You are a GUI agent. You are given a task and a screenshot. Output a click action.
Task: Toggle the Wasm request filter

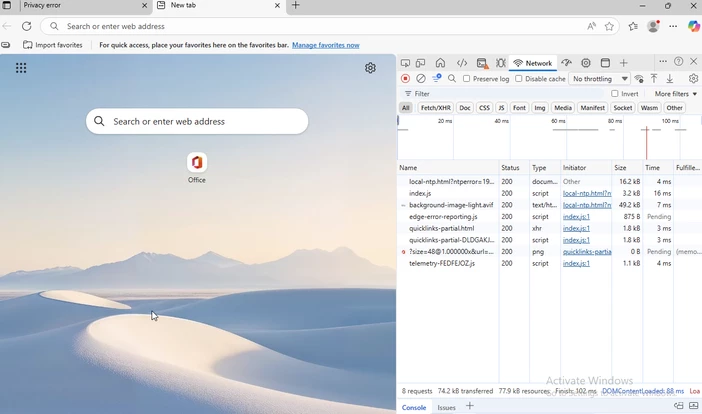(649, 108)
